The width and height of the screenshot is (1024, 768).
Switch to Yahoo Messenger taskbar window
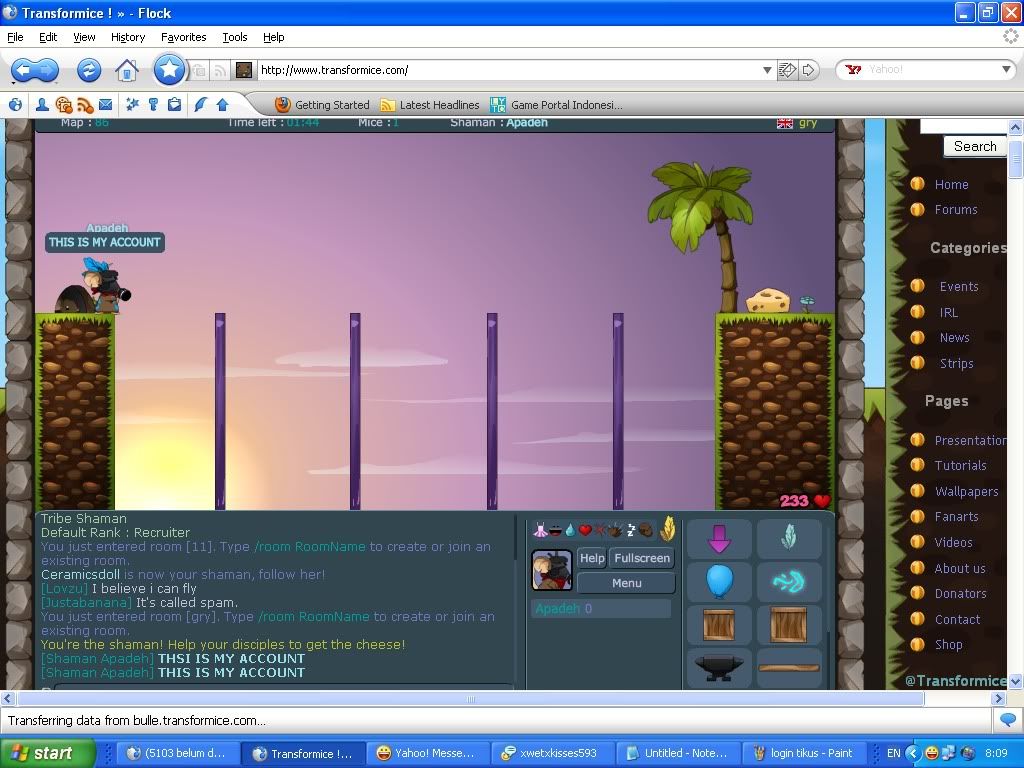click(x=426, y=753)
